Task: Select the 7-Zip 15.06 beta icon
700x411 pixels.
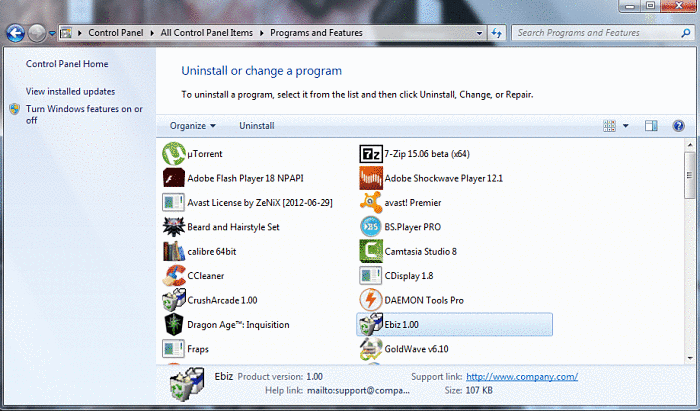Action: click(x=371, y=154)
